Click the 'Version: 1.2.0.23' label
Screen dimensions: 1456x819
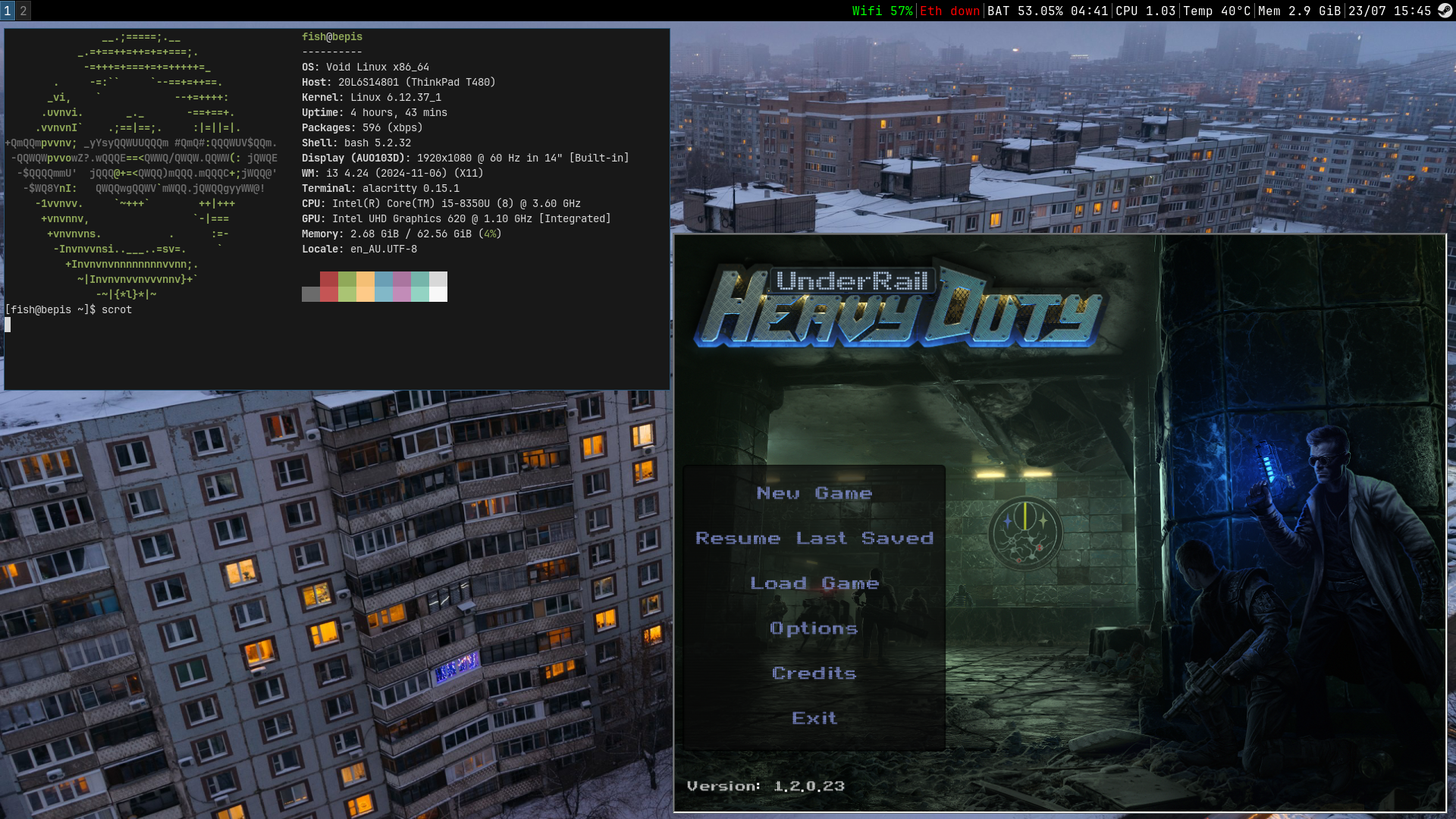click(766, 786)
